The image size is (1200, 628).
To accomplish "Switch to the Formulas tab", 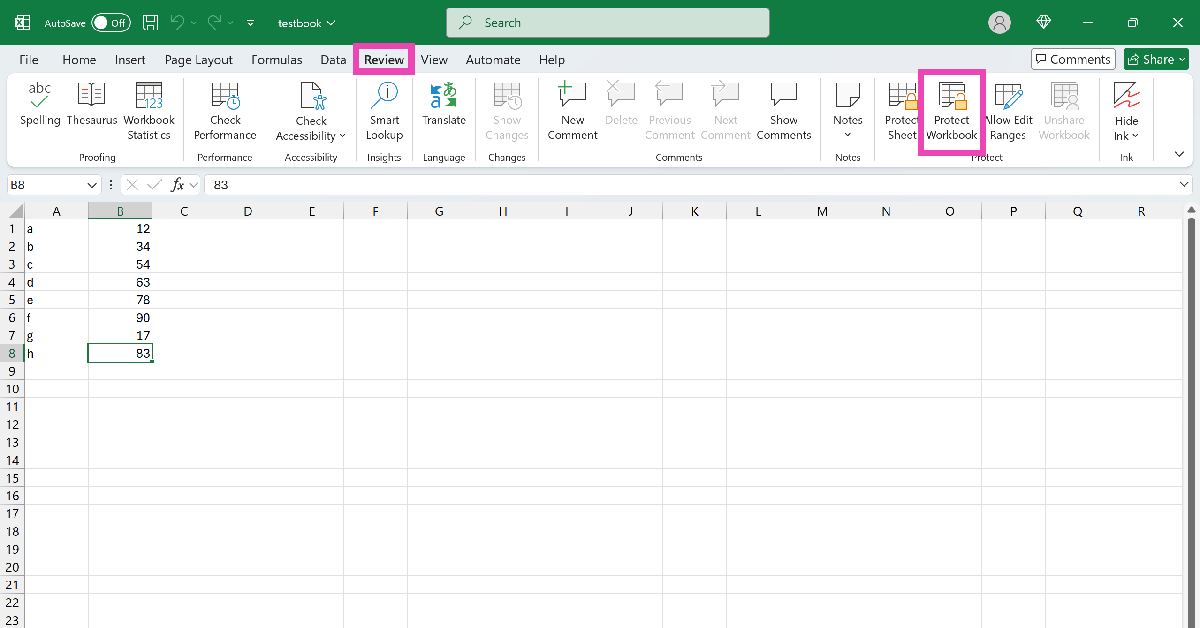I will coord(277,60).
